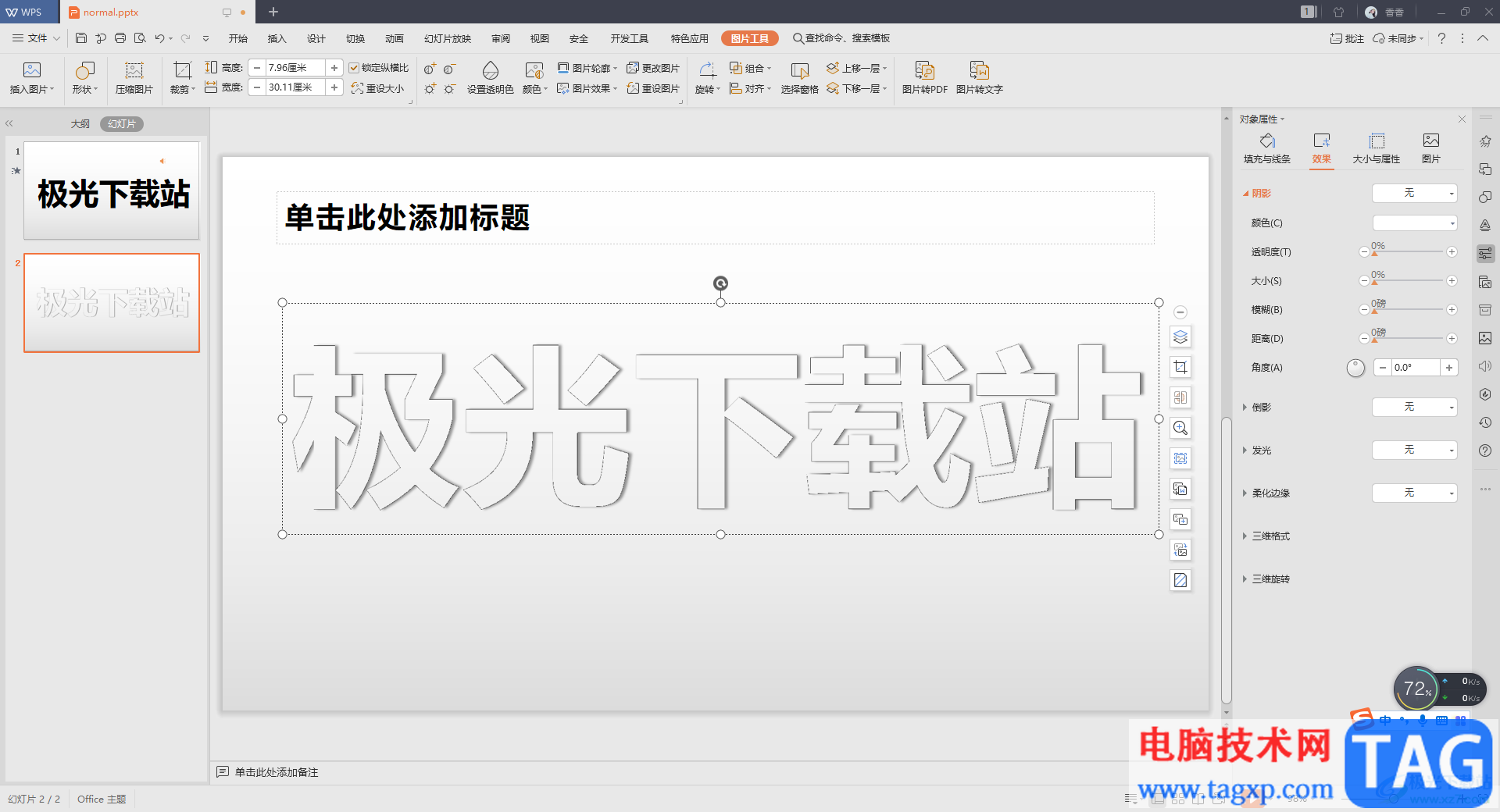Open the help question-mark icon in right sidebar
Screen dimensions: 1500x812
point(1485,451)
